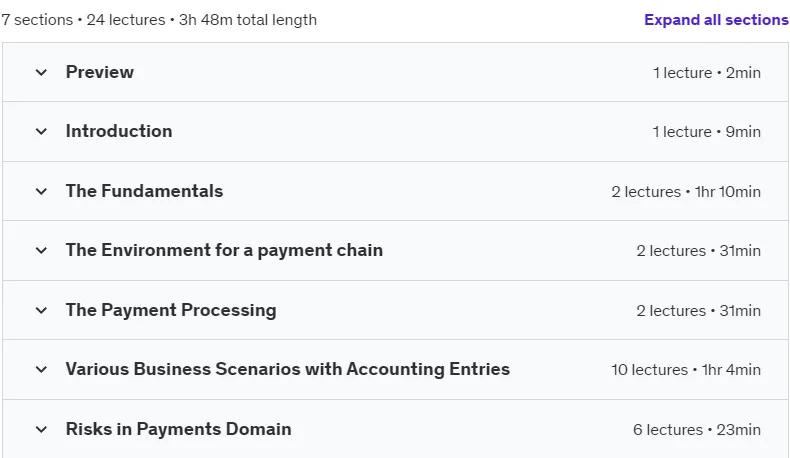
Task: Open chevron for The Environment for a payment chain
Action: click(x=41, y=250)
